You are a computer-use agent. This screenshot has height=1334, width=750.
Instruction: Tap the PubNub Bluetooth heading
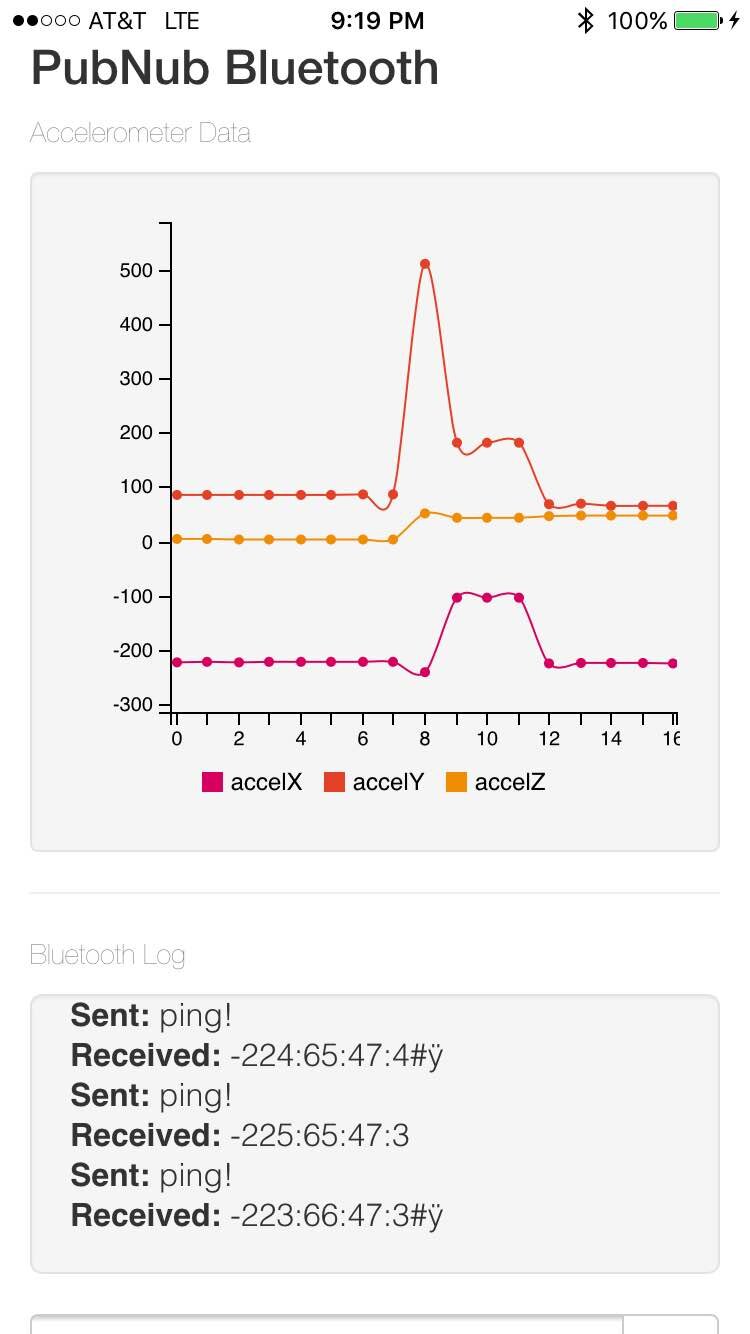235,68
